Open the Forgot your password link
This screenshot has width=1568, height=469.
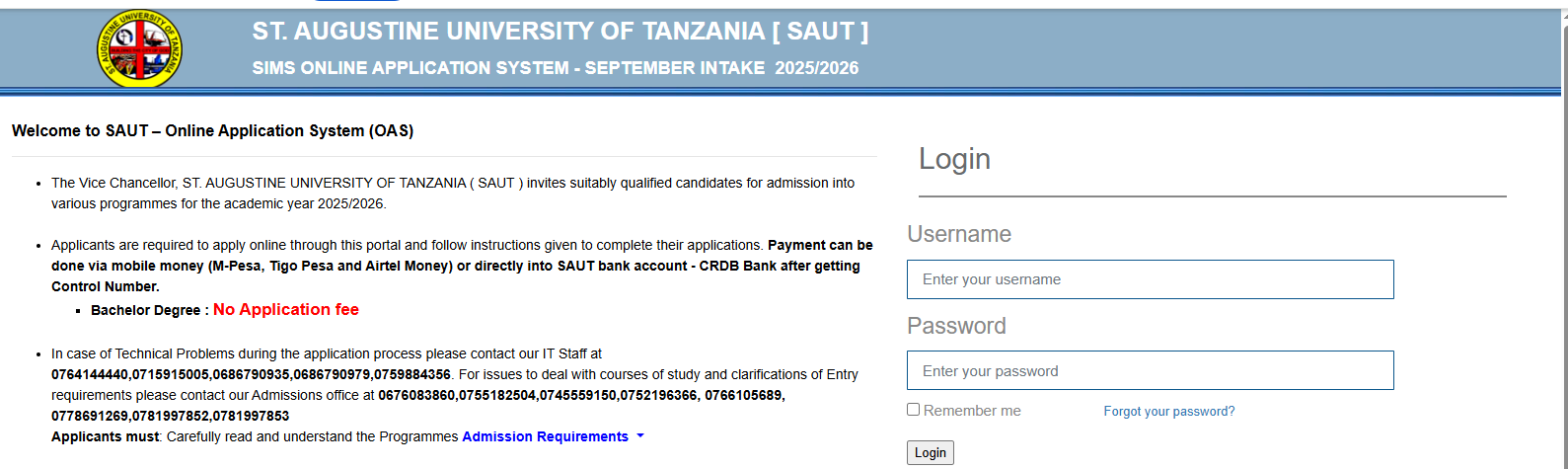click(x=1168, y=412)
